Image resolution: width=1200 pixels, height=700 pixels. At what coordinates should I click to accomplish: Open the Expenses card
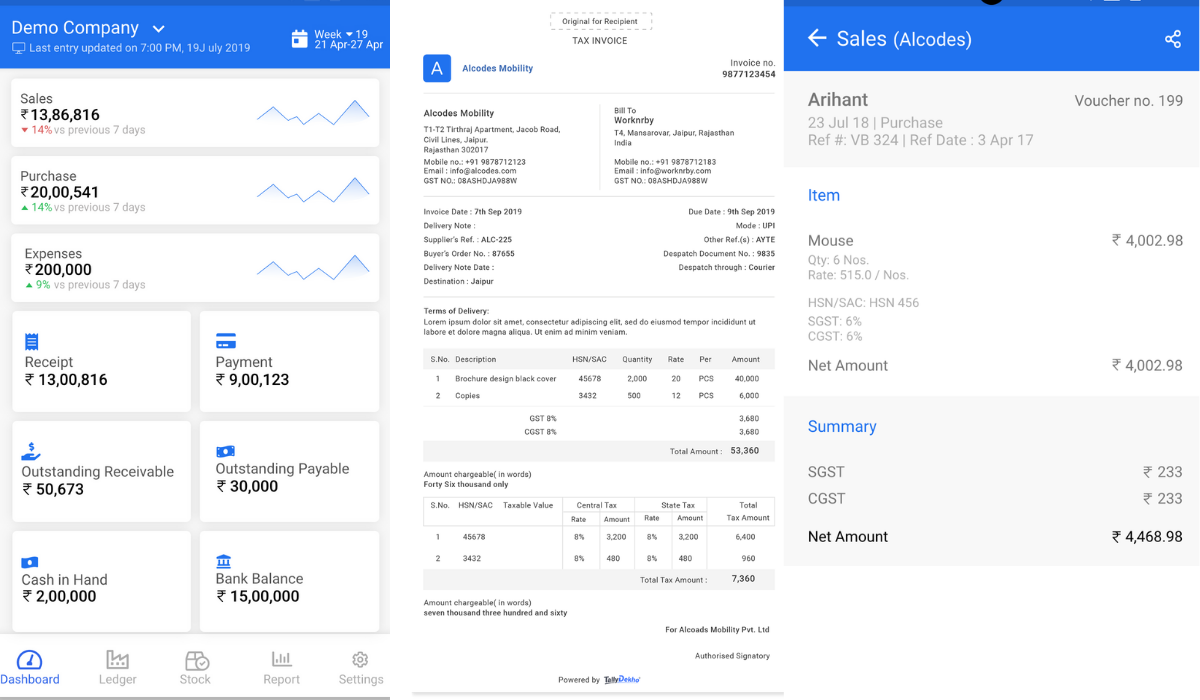tap(195, 268)
